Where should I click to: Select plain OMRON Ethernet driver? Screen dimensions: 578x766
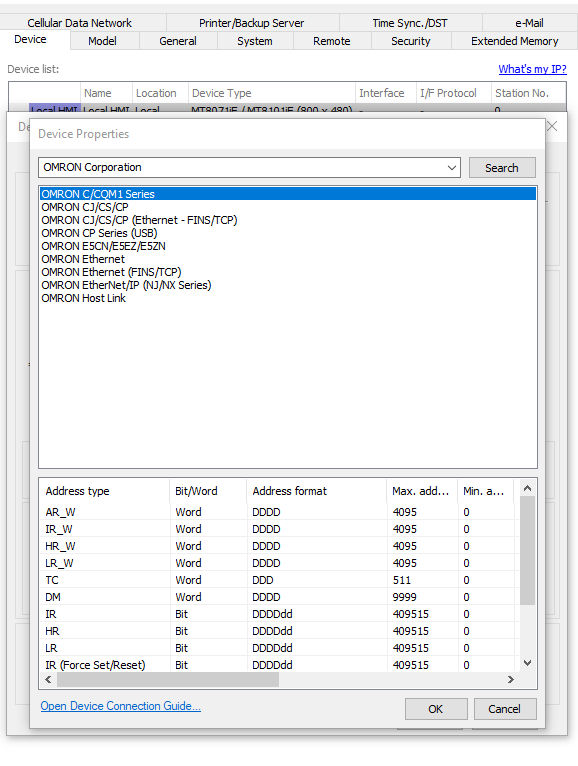288,259
